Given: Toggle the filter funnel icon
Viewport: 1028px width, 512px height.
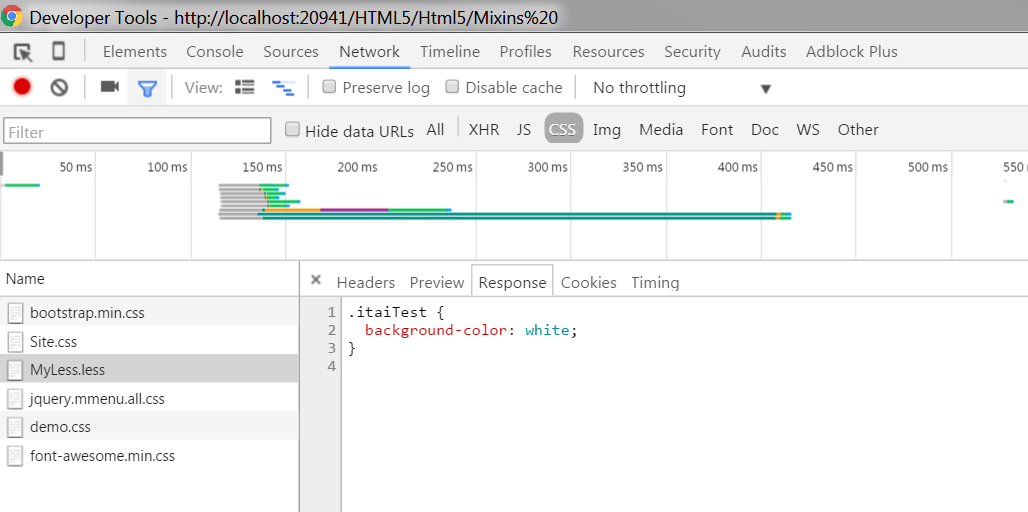Looking at the screenshot, I should (x=147, y=88).
